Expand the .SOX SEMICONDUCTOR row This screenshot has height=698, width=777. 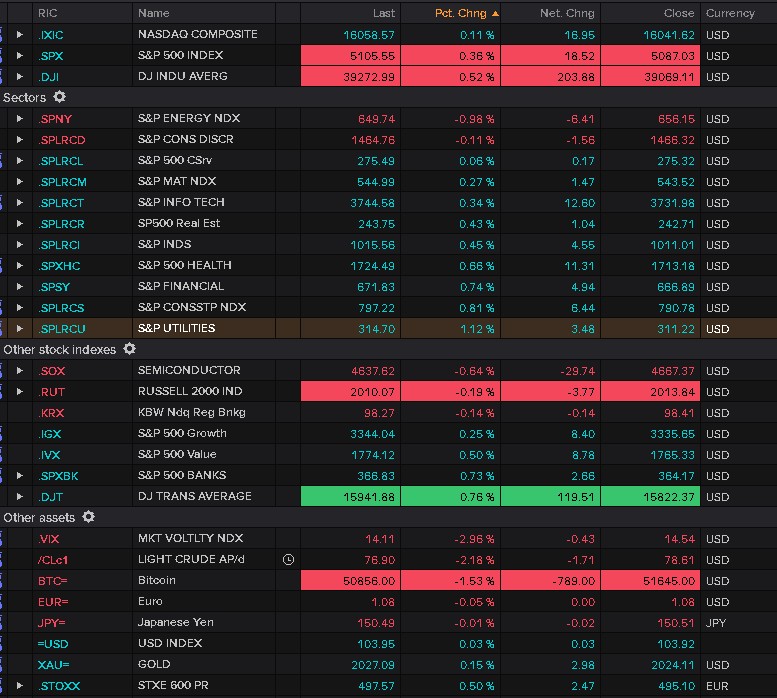click(20, 370)
